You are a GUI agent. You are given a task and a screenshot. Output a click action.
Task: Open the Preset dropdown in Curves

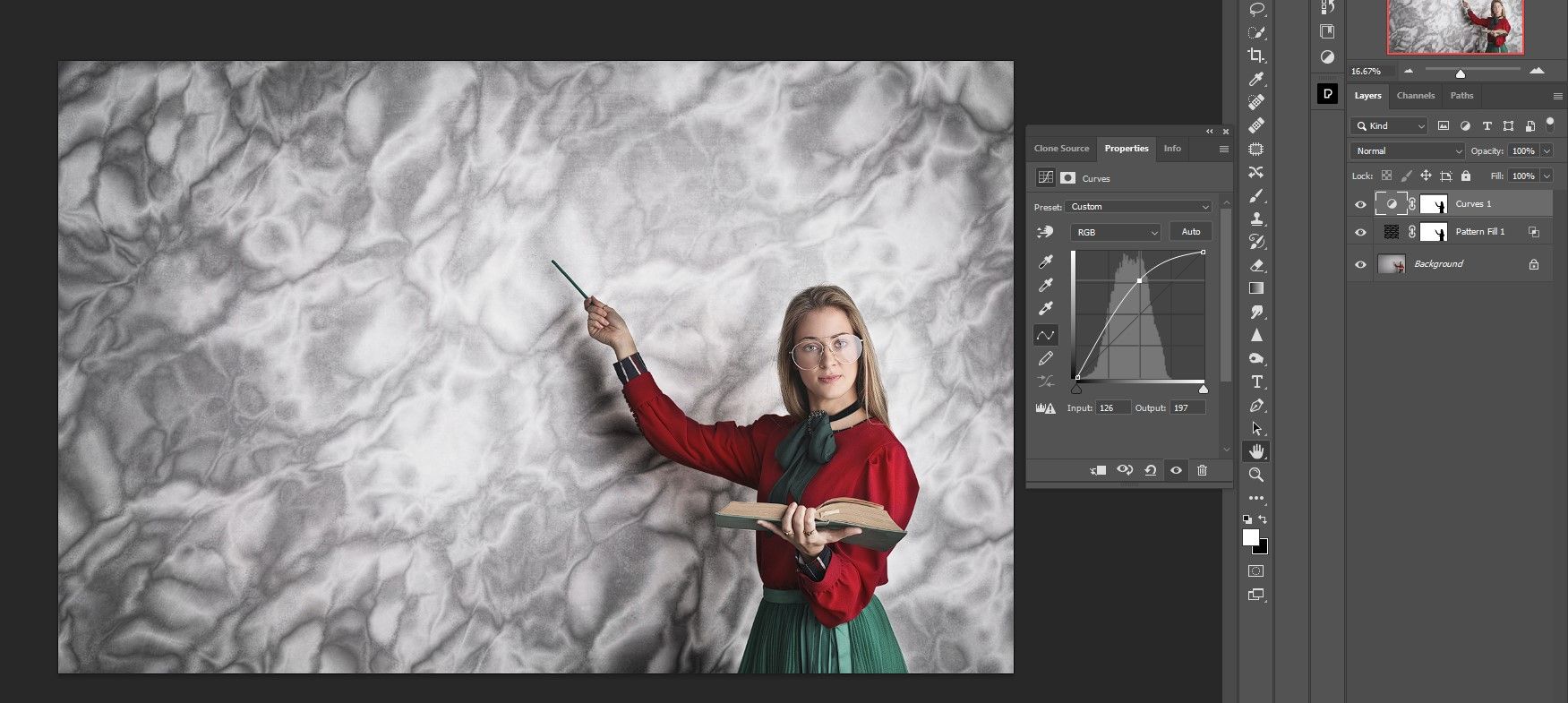pyautogui.click(x=1139, y=207)
